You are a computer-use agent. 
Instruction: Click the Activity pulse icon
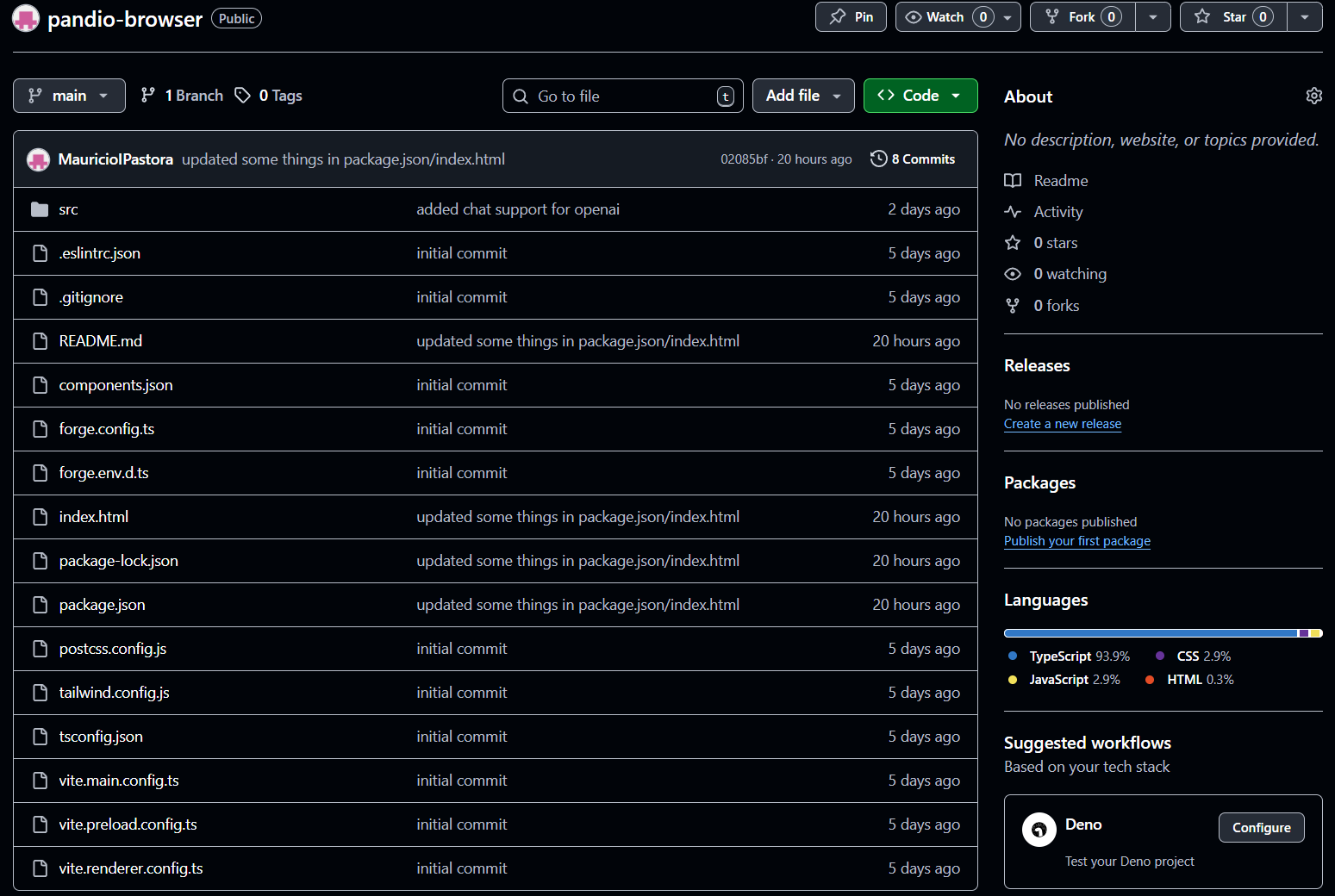[1013, 212]
